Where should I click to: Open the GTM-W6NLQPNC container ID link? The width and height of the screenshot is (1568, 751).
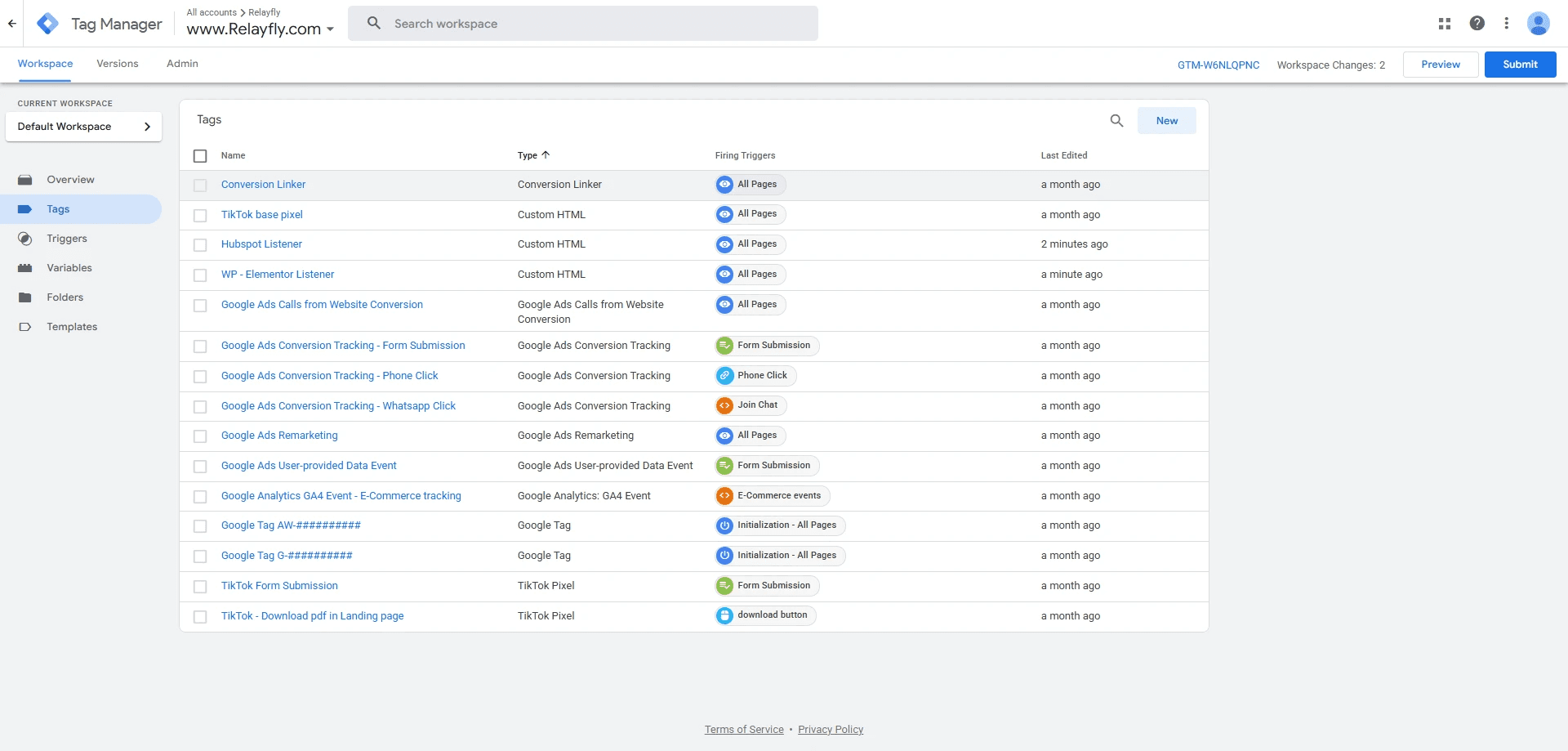pos(1218,65)
